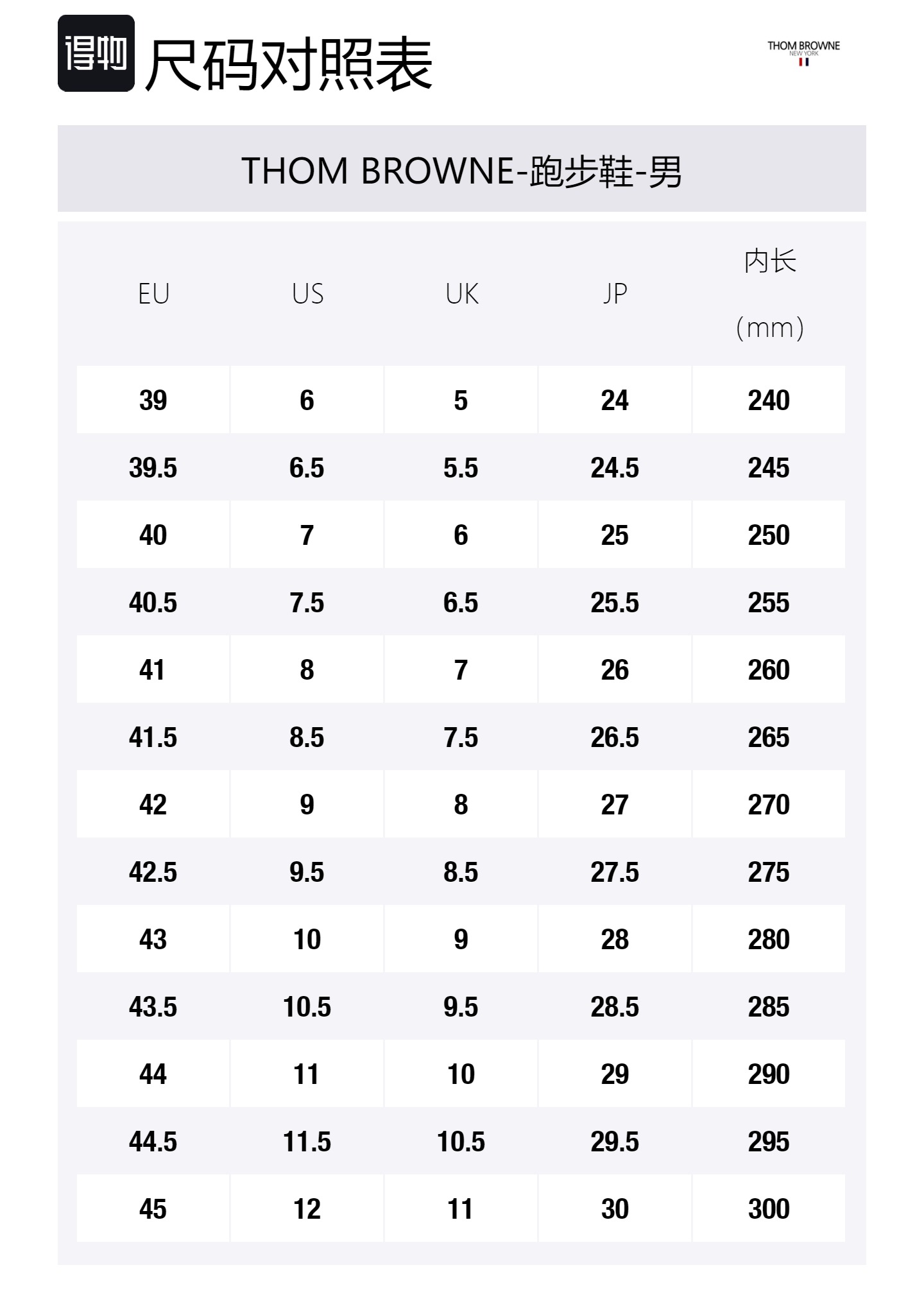Click the US column header
Screen dimensions: 924x1315
[x=307, y=294]
